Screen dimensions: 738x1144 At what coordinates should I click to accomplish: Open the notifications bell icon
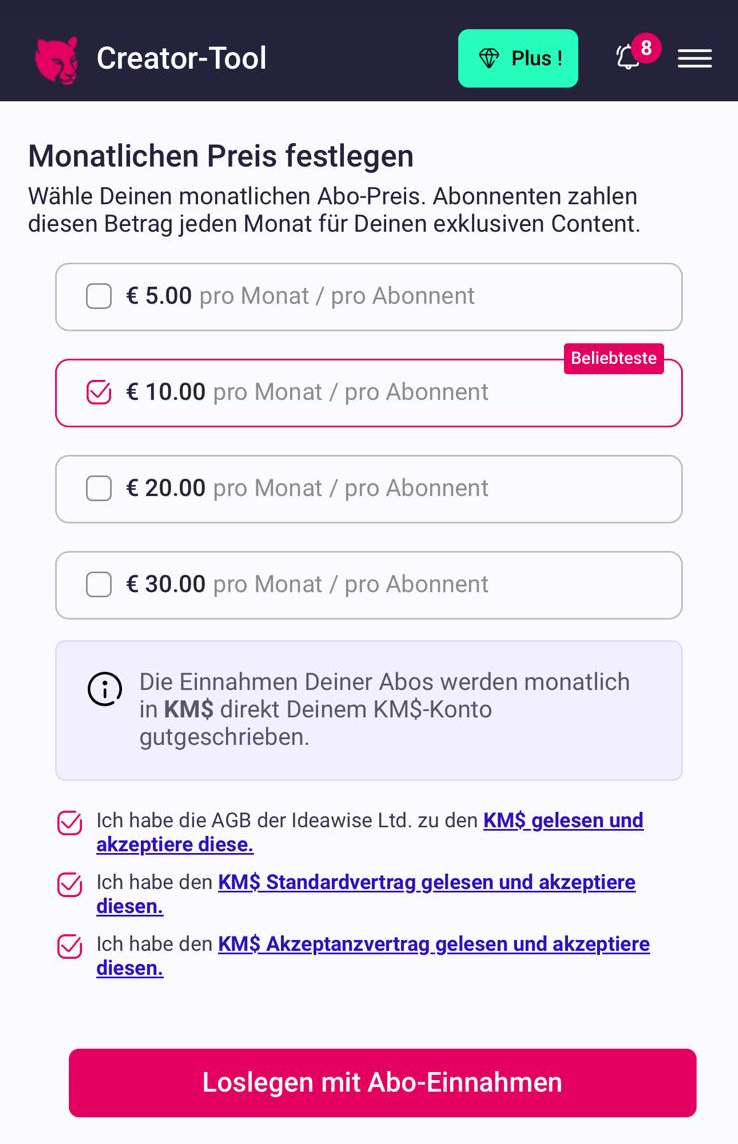coord(627,58)
